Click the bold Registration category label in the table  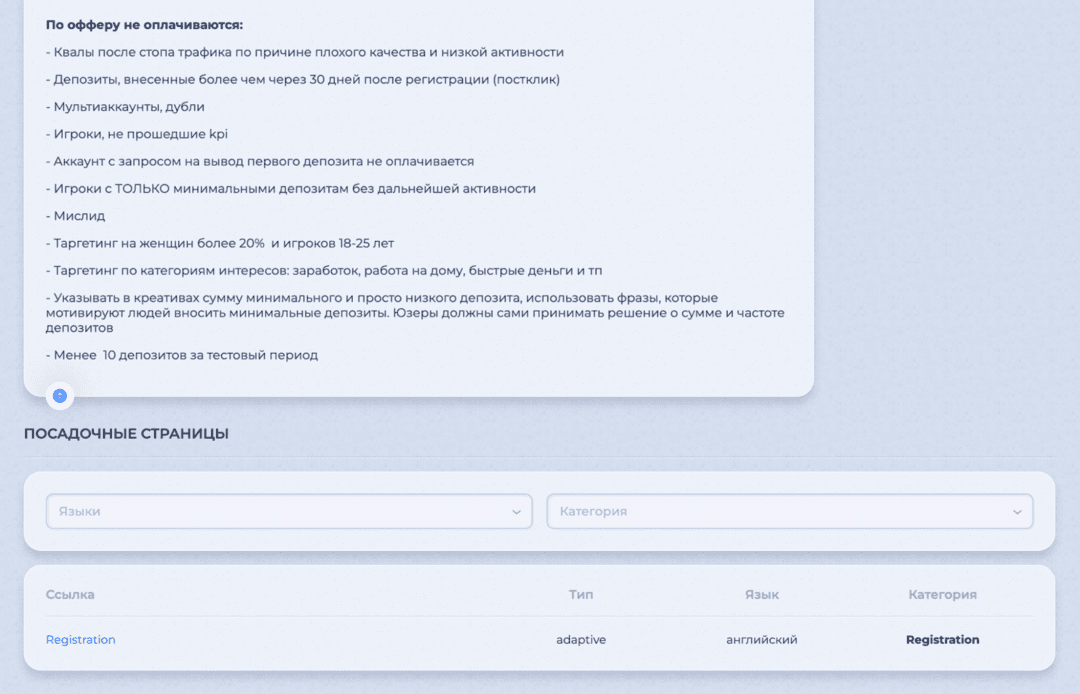[x=942, y=639]
